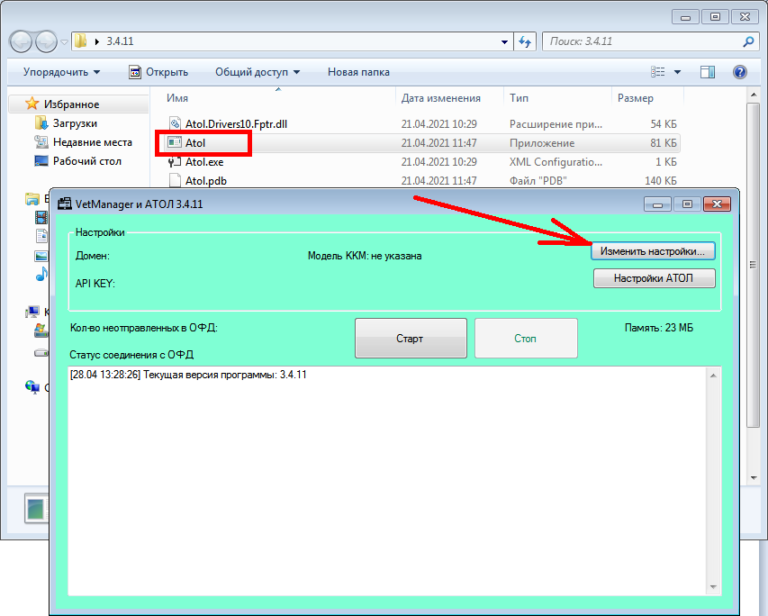Viewport: 768px width, 616px height.
Task: Click the Загрузки folder in favorites
Action: pos(75,123)
